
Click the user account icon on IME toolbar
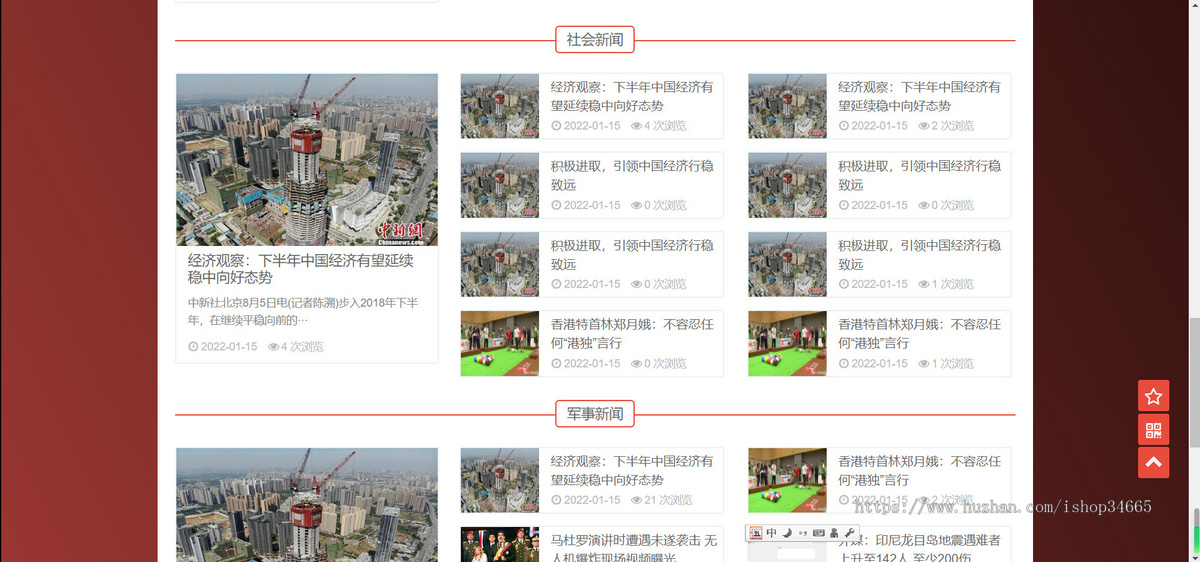pos(834,533)
